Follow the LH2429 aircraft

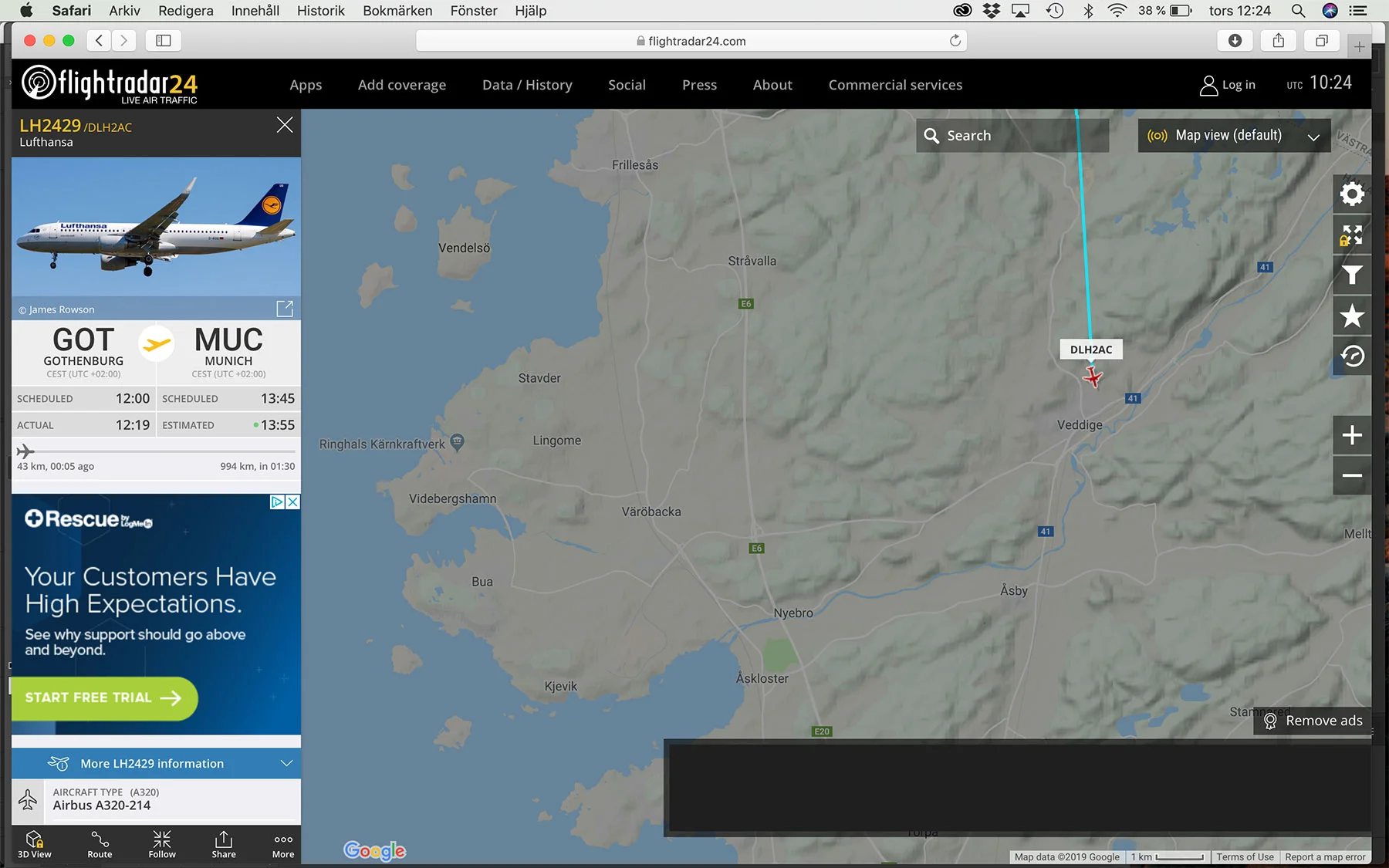[x=162, y=844]
